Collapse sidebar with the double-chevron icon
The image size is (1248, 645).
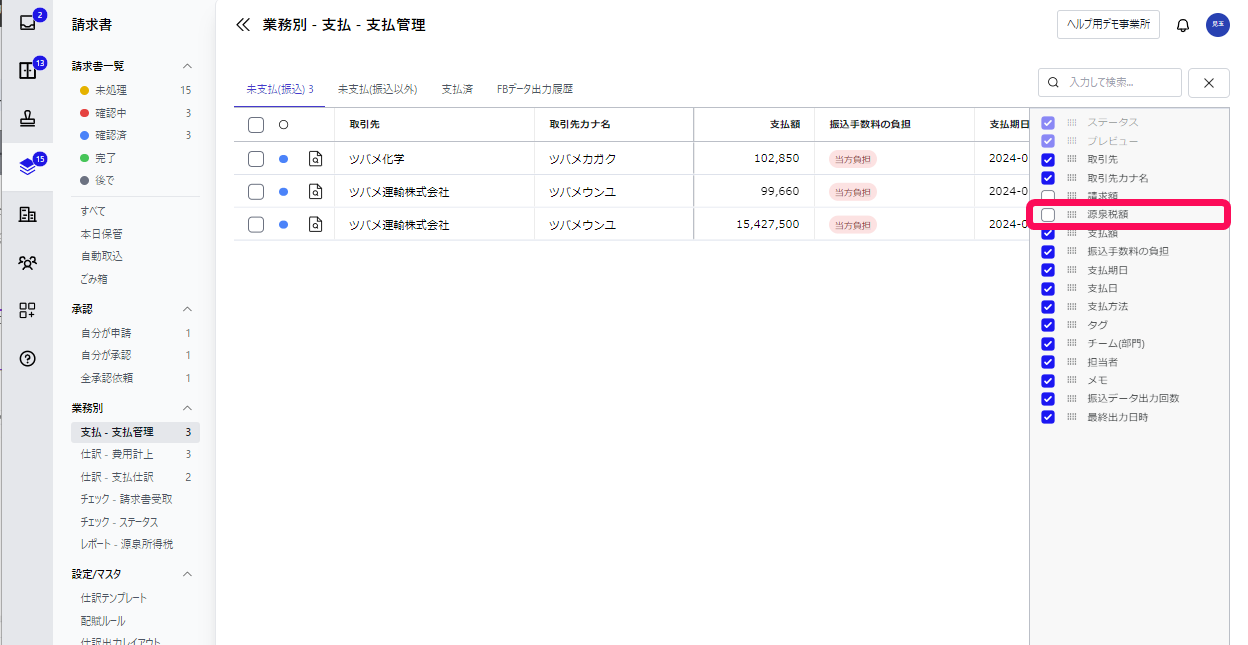(x=242, y=25)
